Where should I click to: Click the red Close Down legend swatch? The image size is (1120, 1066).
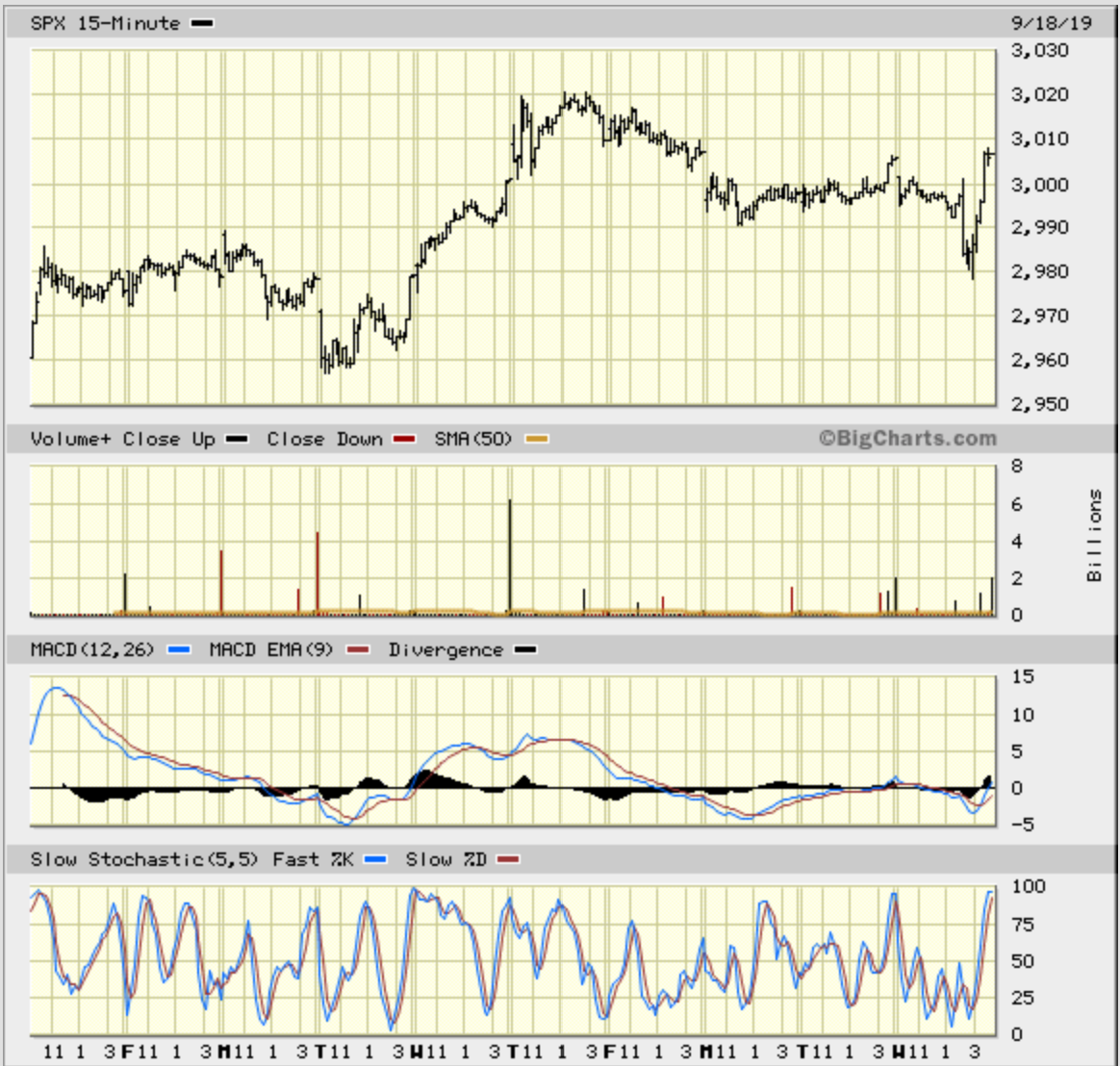(x=404, y=439)
